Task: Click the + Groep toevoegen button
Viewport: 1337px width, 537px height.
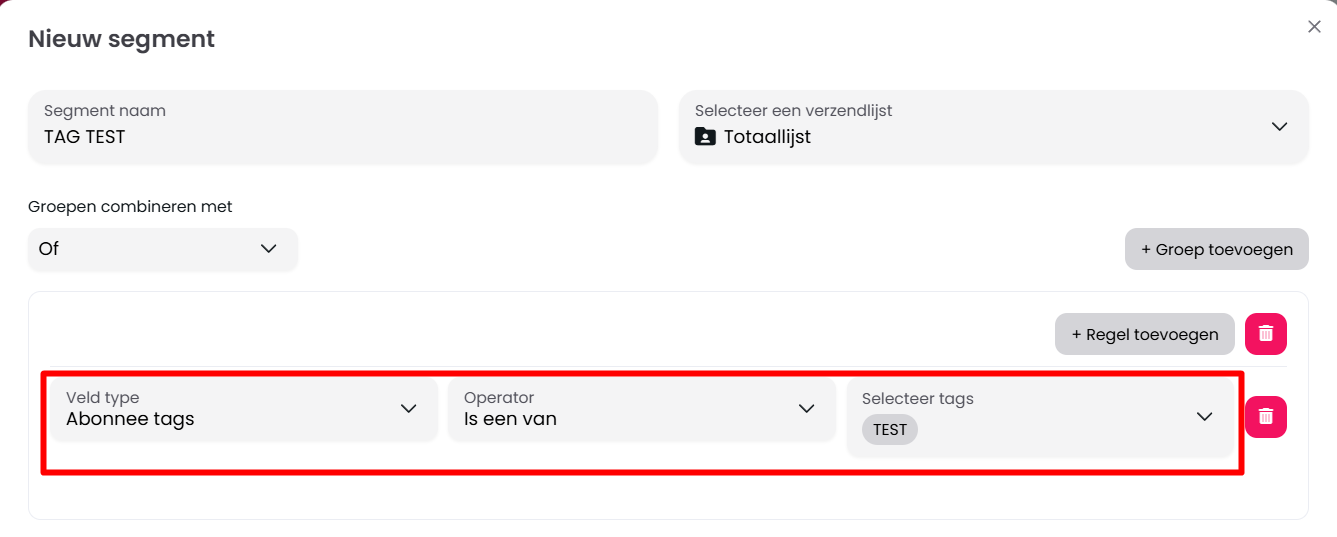Action: point(1216,249)
